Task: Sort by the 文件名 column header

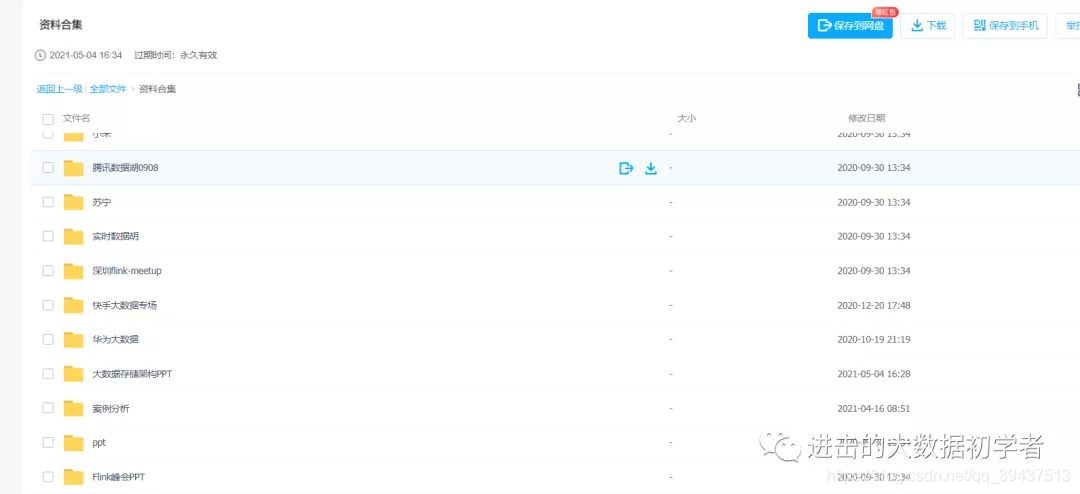Action: point(76,119)
